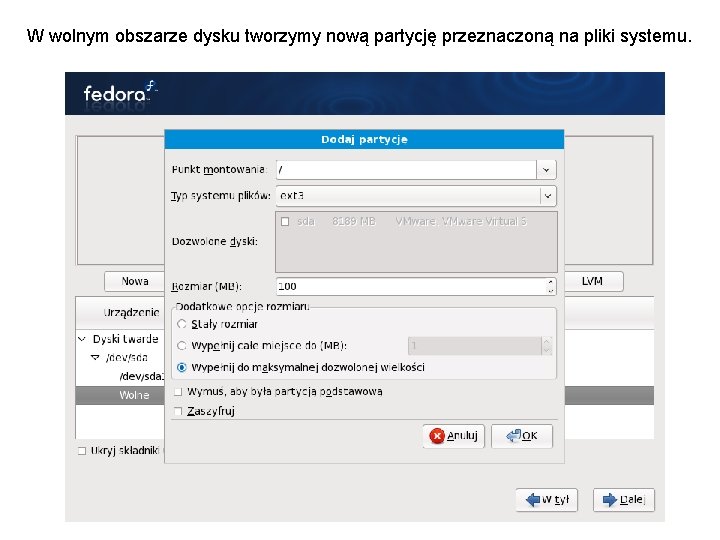
Task: Increase Rozmiar (MB) with the up stepper arrow
Action: [x=551, y=282]
